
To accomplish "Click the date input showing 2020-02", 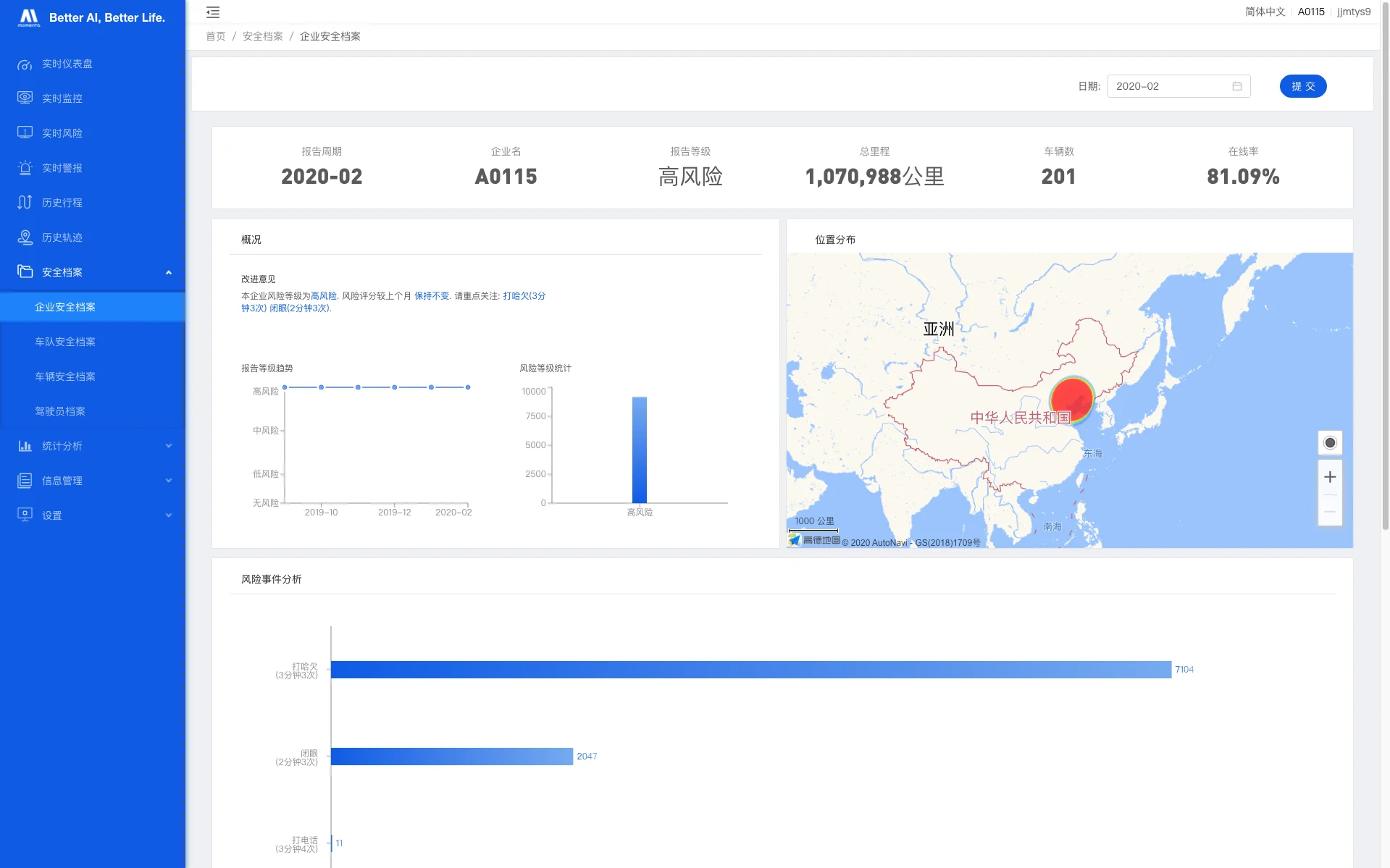I will (x=1178, y=86).
